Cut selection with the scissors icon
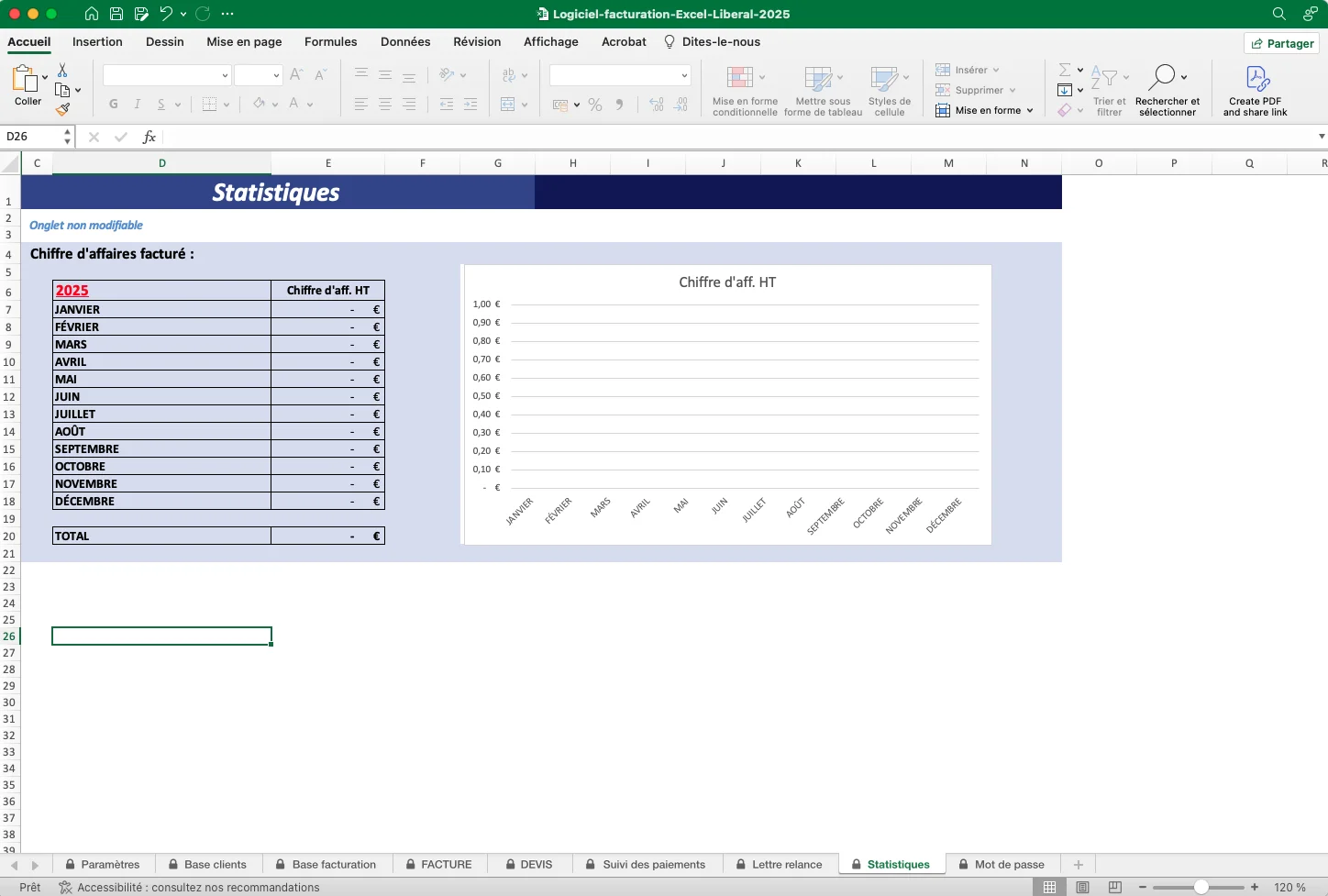 (62, 71)
